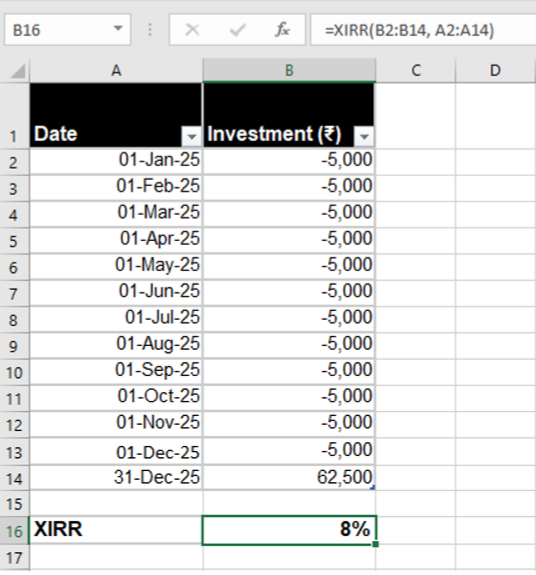Select the cell 01-Dec-25
This screenshot has width=536, height=575.
pyautogui.click(x=116, y=451)
